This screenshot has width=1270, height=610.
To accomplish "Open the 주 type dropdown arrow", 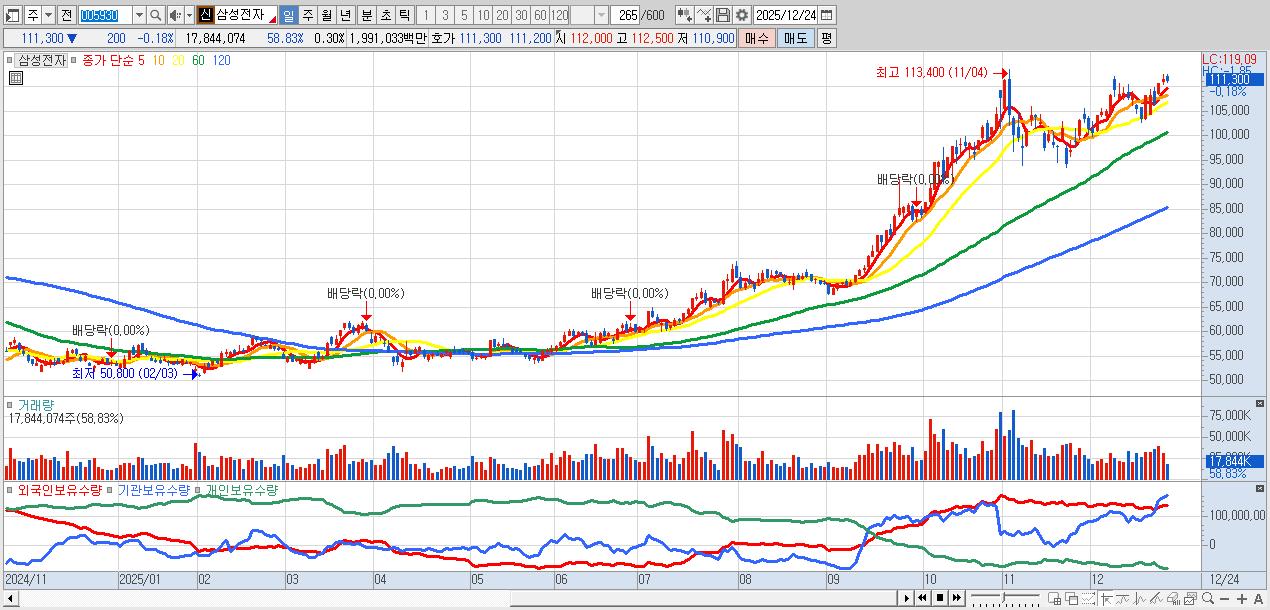I will 48,15.
